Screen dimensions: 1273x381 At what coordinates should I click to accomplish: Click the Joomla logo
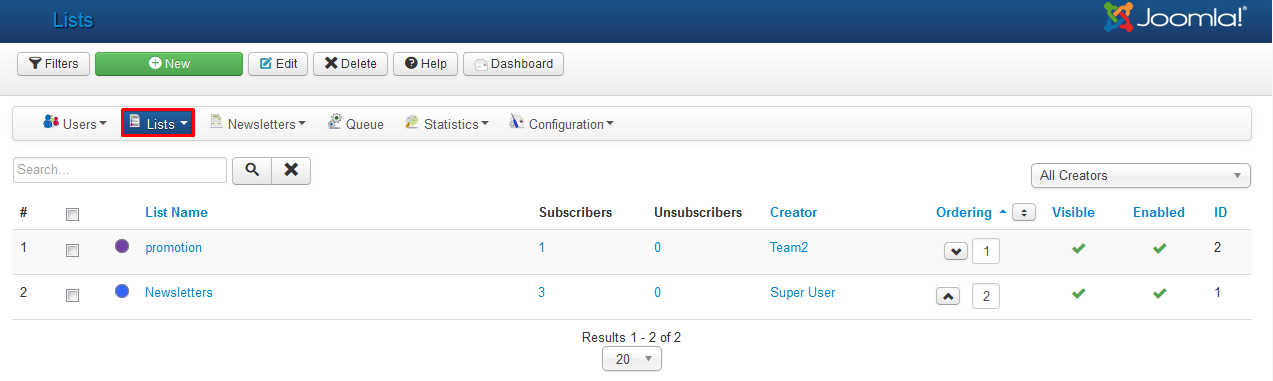[x=1175, y=16]
